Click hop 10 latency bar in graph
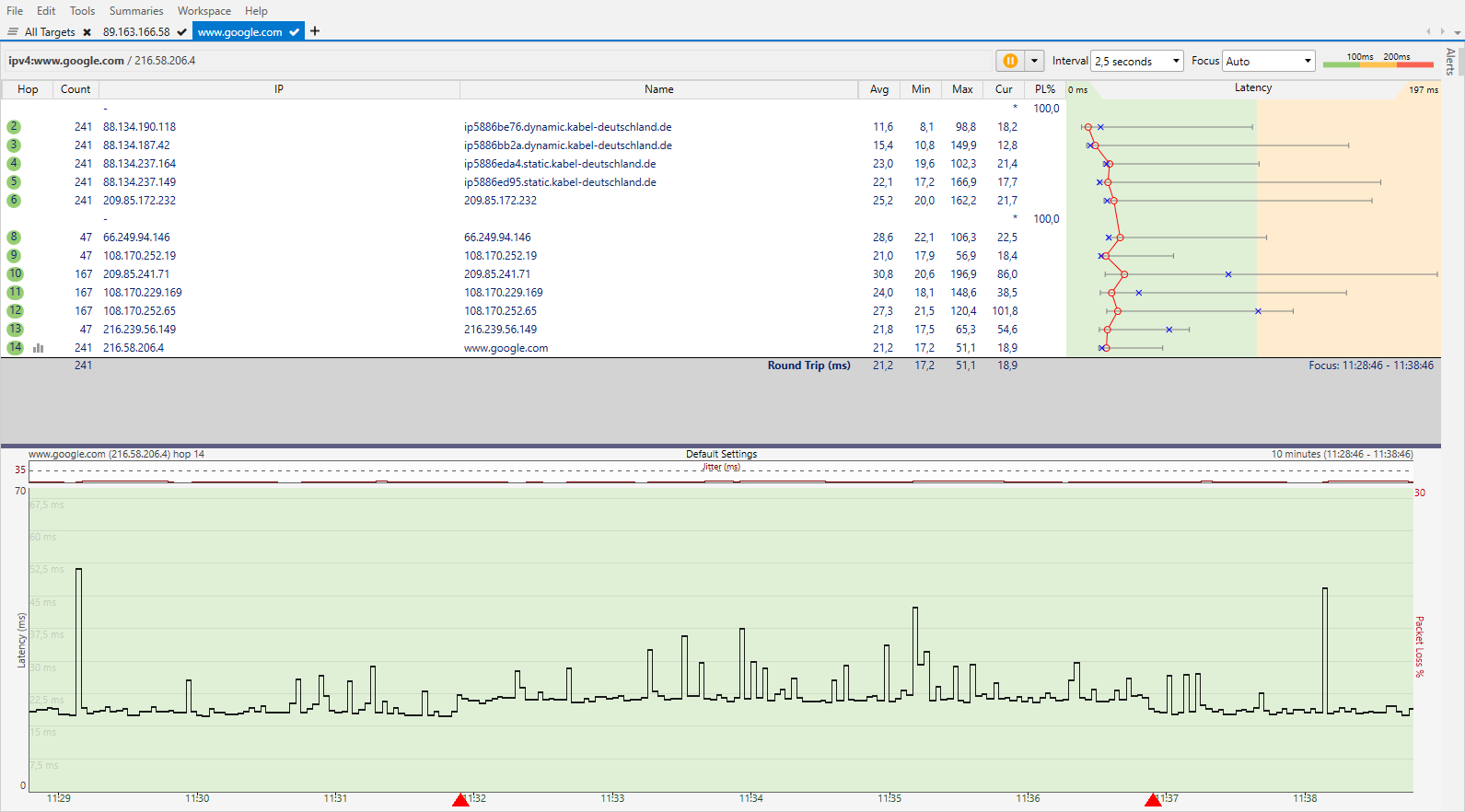The height and width of the screenshot is (812, 1465). point(1271,274)
